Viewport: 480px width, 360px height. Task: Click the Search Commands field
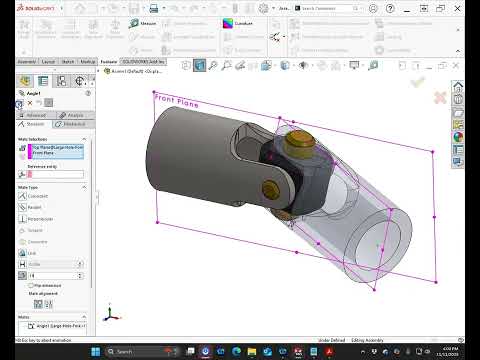point(326,8)
